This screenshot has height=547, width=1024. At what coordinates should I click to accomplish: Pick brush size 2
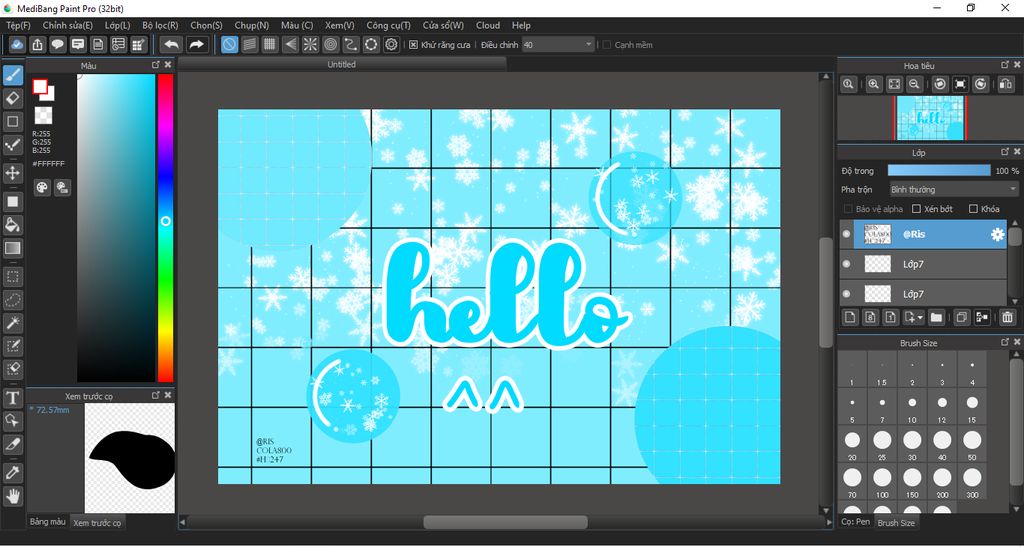(x=912, y=371)
